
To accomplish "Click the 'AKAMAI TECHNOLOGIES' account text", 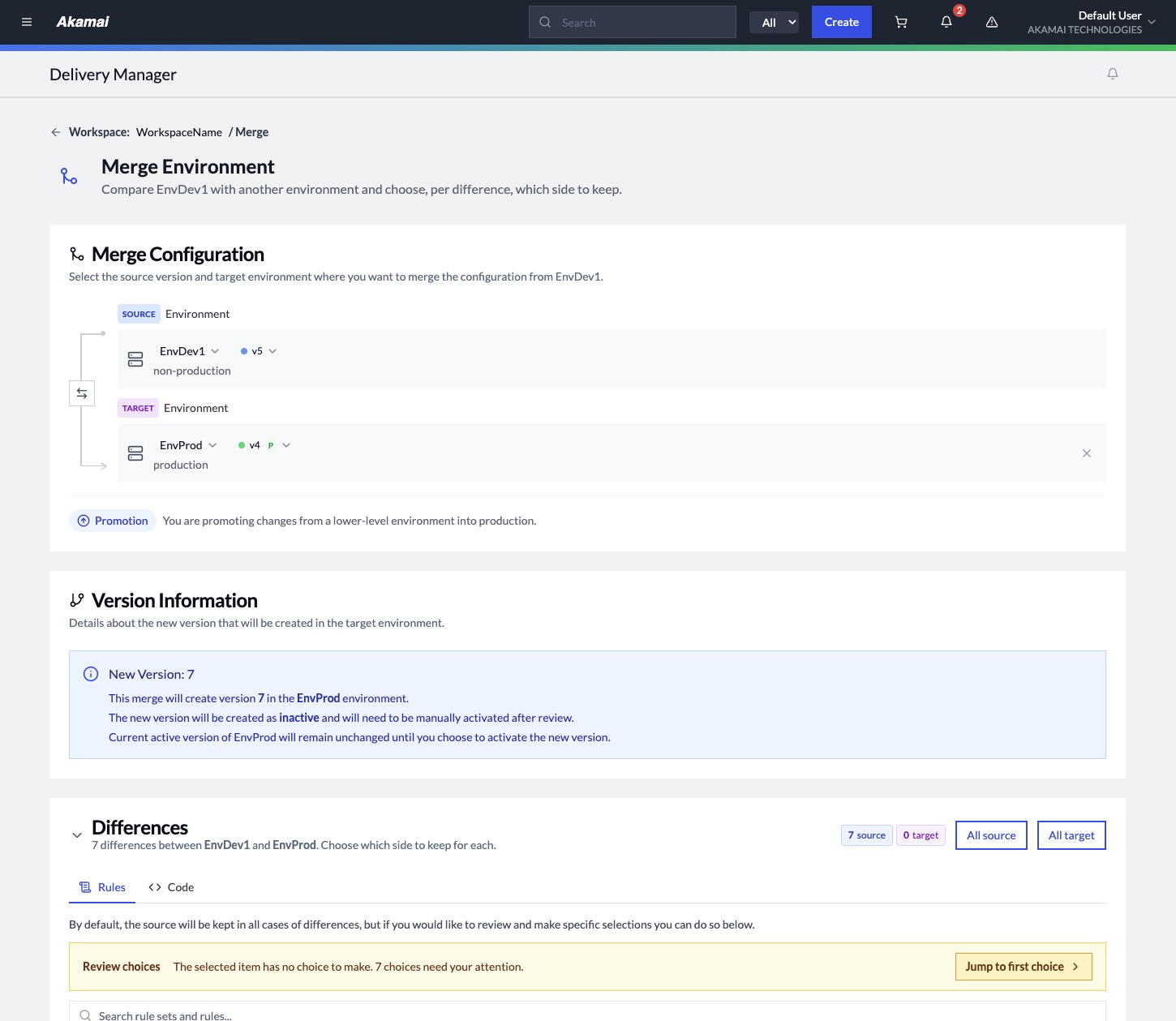I will pos(1084,30).
